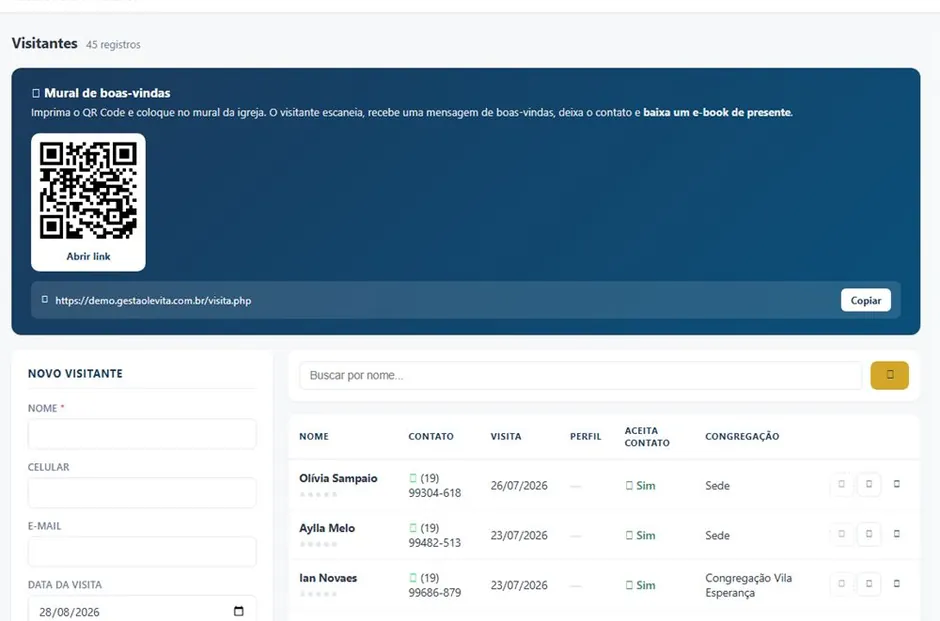Click the Congregação column header

742,436
